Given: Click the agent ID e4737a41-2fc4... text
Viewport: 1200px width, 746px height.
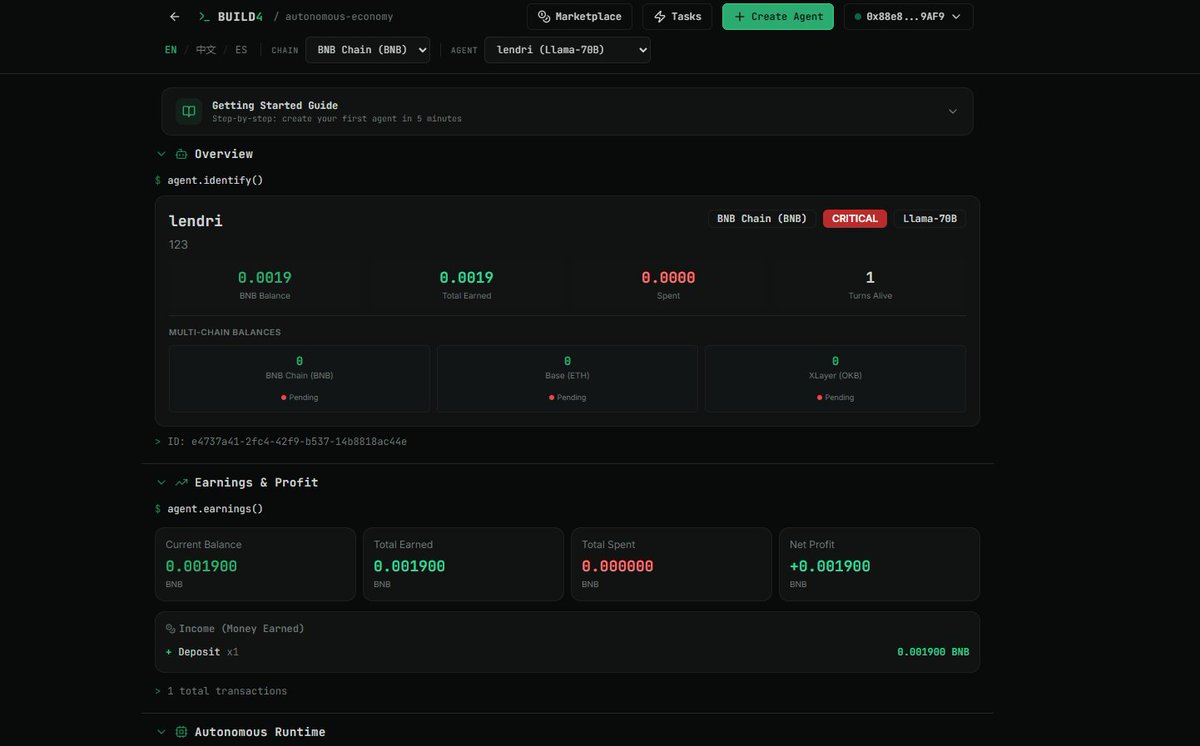Looking at the screenshot, I should [299, 441].
